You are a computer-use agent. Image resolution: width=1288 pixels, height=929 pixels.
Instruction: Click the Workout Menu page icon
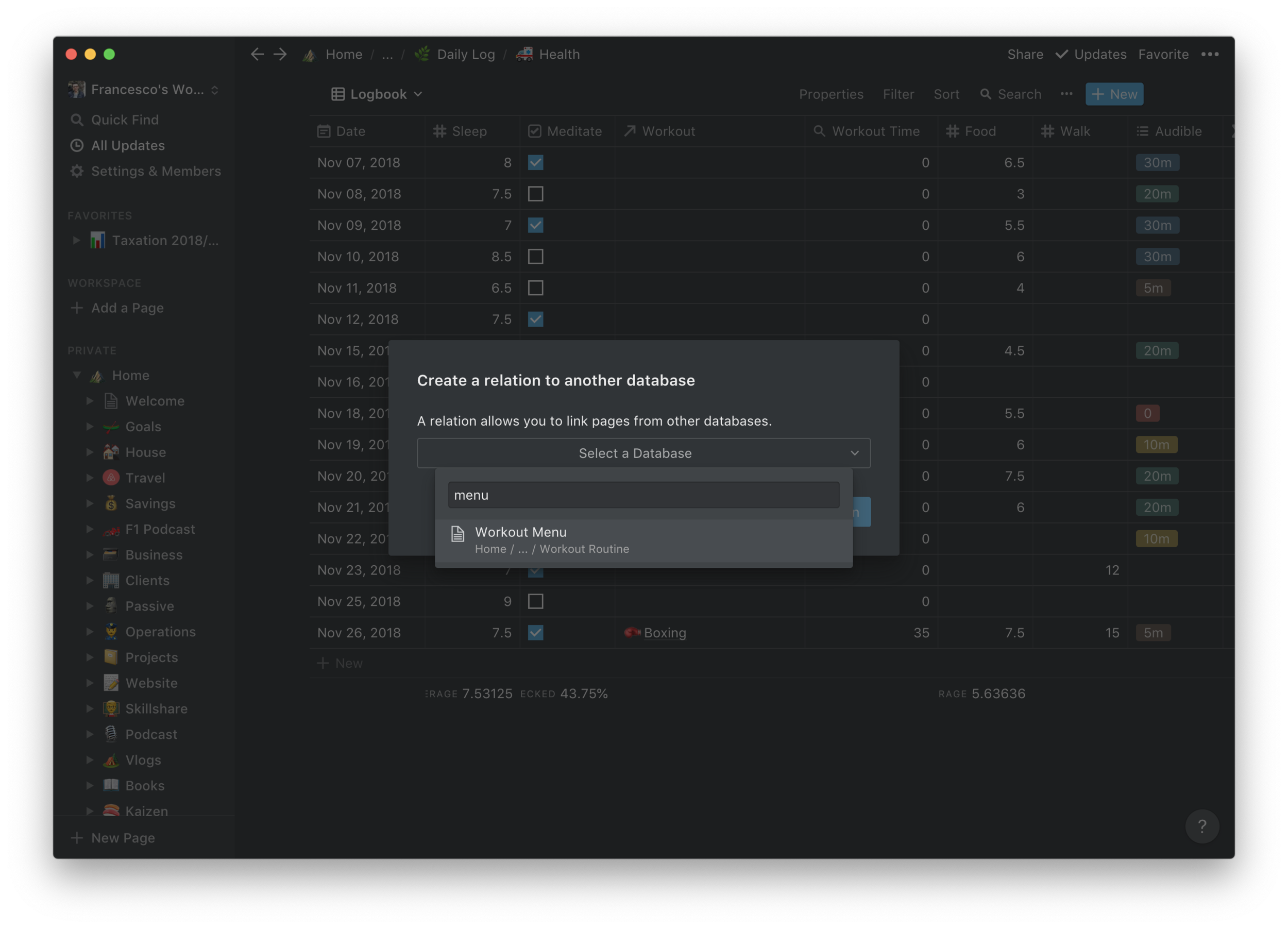[457, 534]
